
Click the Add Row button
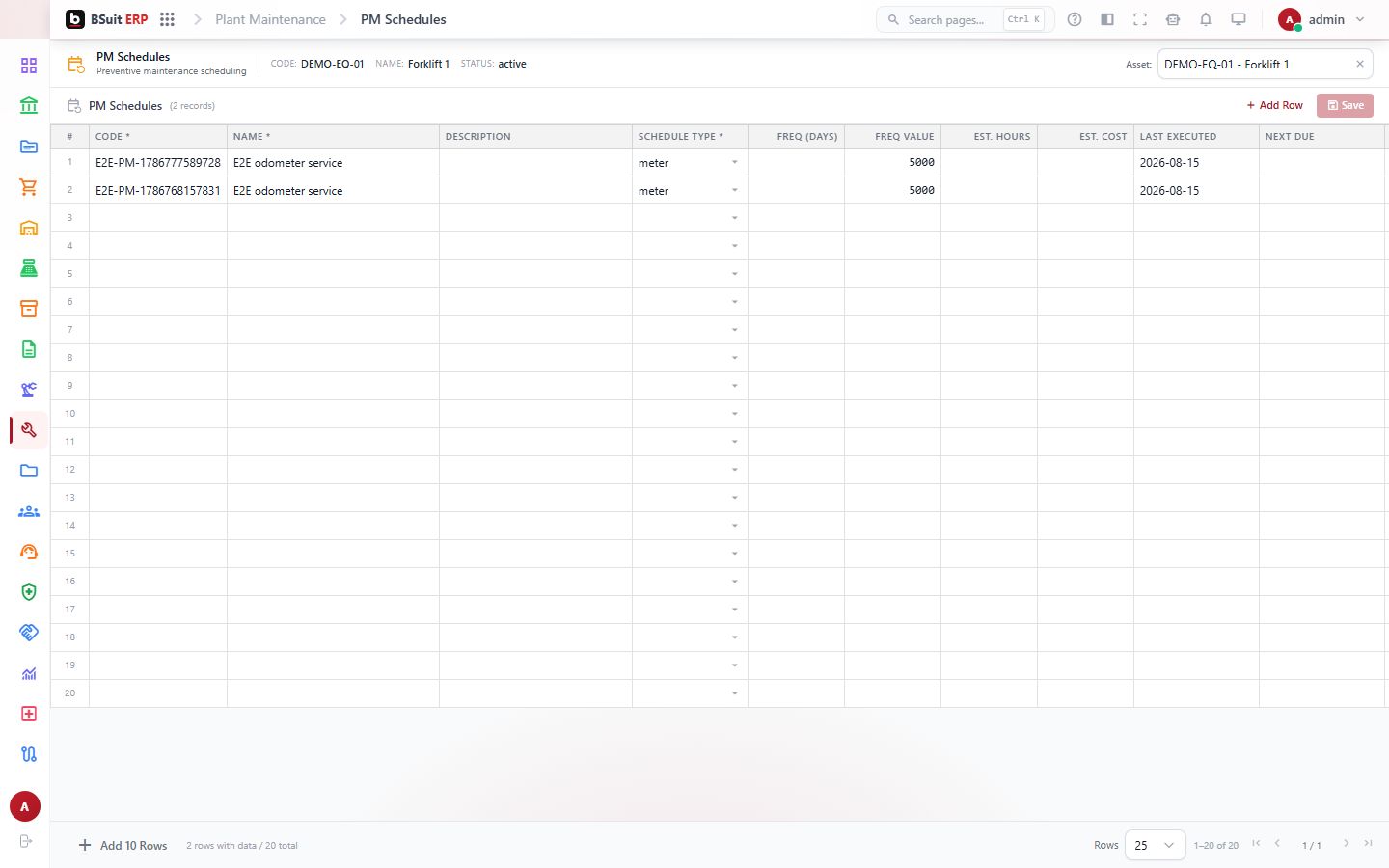(1274, 105)
